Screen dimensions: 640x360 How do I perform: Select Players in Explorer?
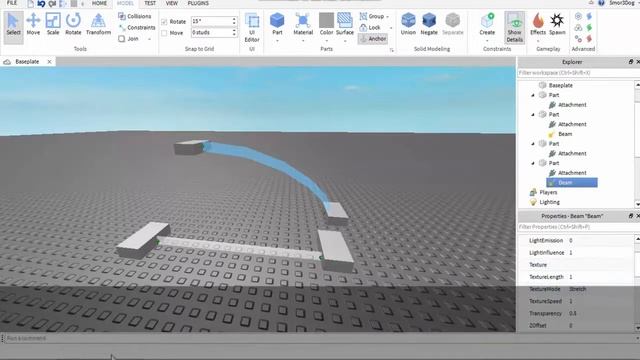pos(548,192)
